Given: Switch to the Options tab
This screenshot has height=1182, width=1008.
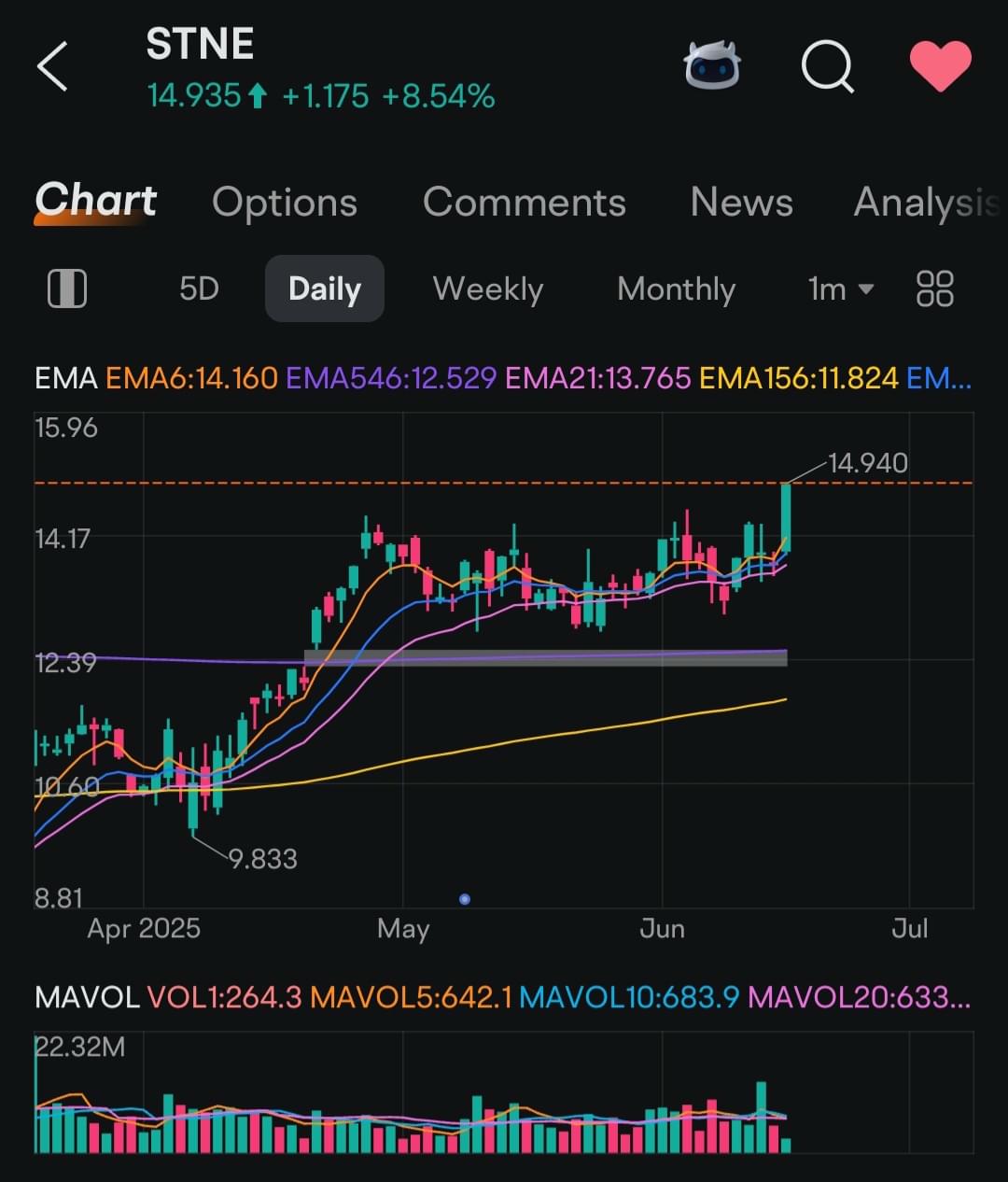Looking at the screenshot, I should click(x=285, y=202).
